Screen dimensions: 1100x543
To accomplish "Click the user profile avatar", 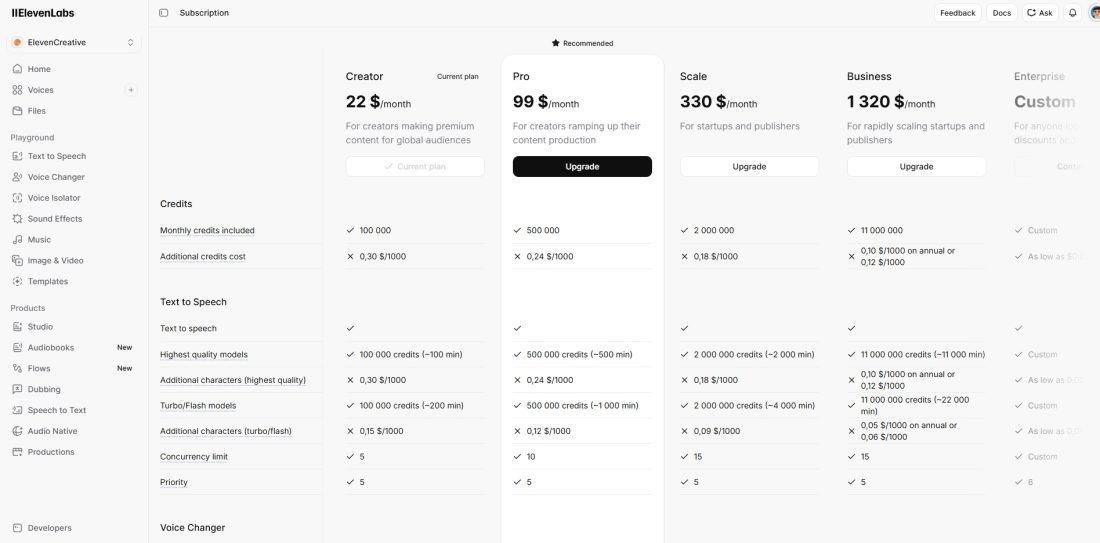I will click(x=1094, y=13).
